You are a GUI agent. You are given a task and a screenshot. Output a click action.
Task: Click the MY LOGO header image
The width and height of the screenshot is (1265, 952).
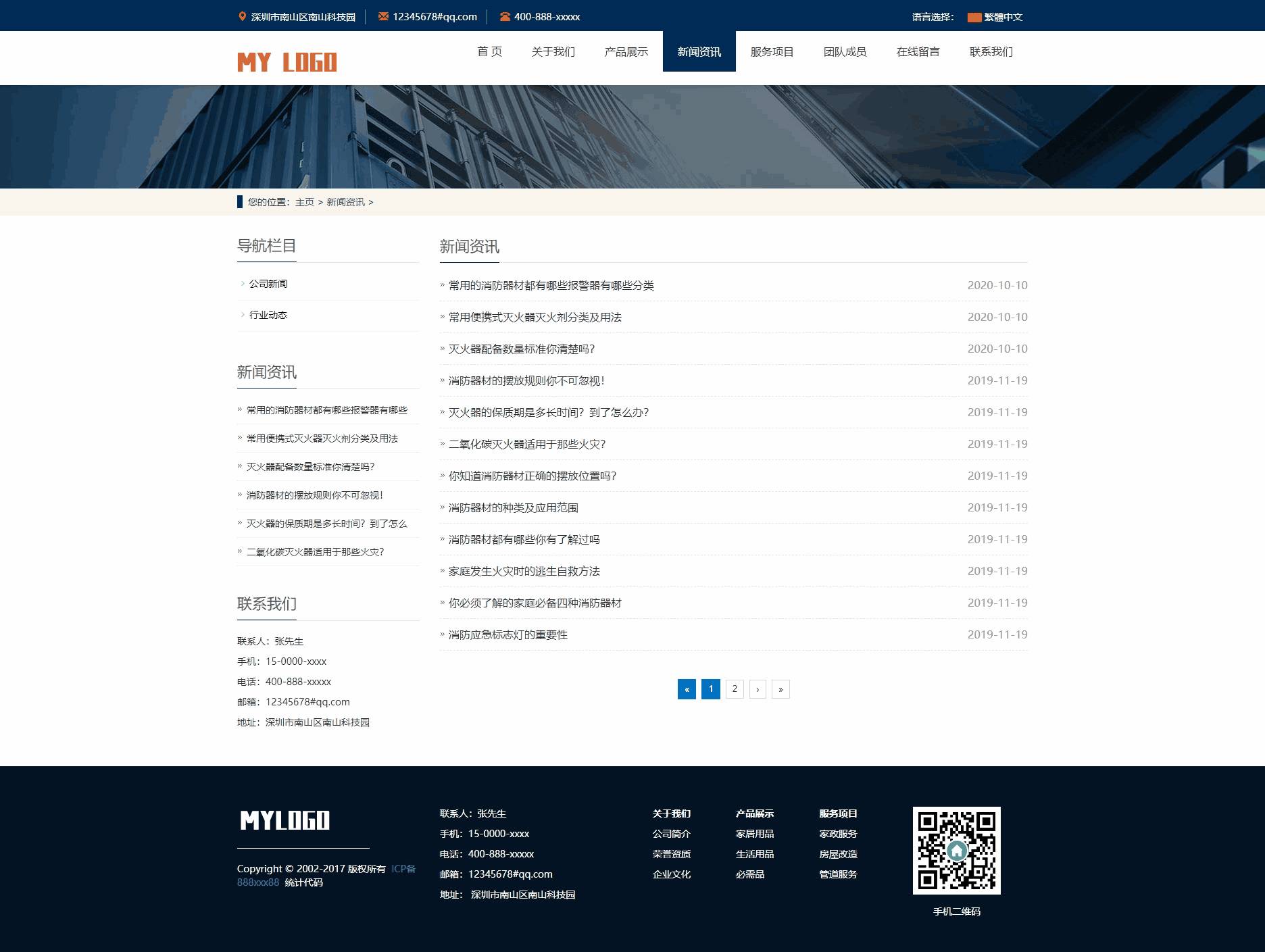tap(287, 62)
